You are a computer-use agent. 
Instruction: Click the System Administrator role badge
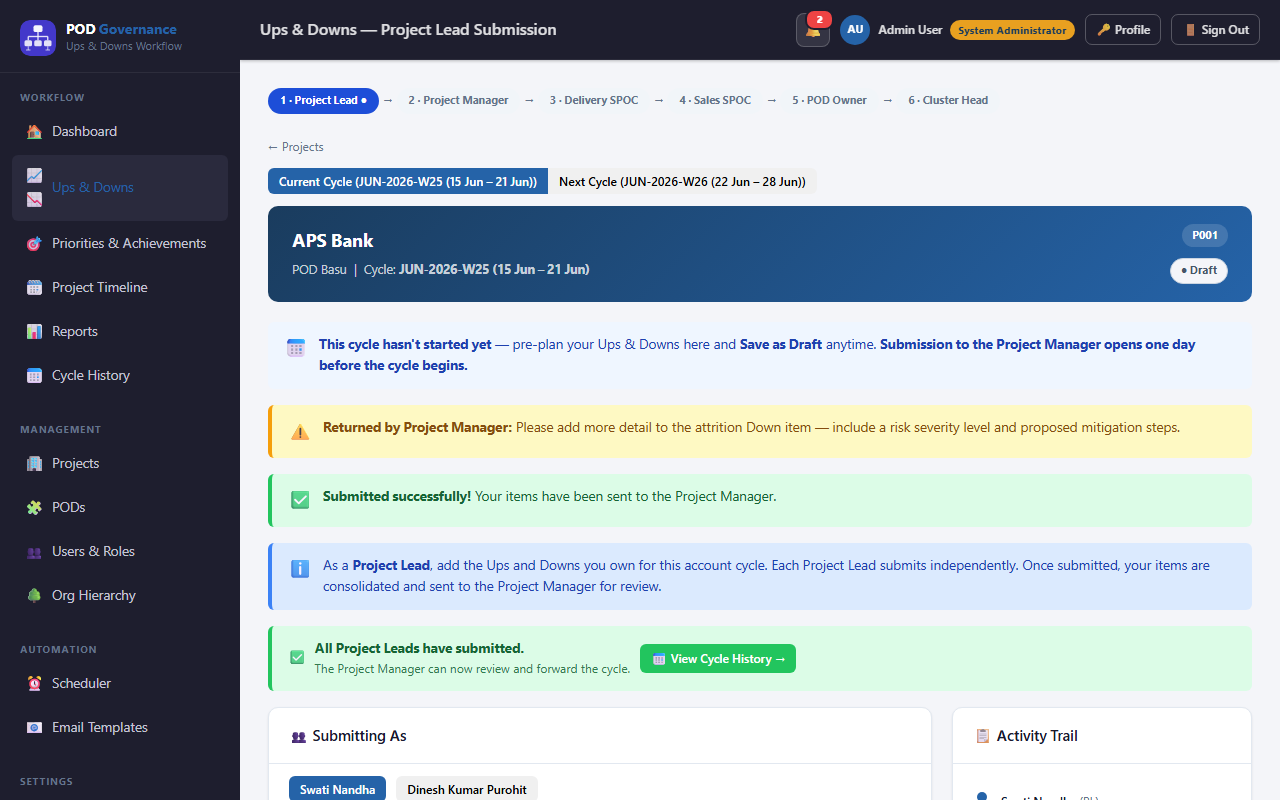[x=1012, y=30]
